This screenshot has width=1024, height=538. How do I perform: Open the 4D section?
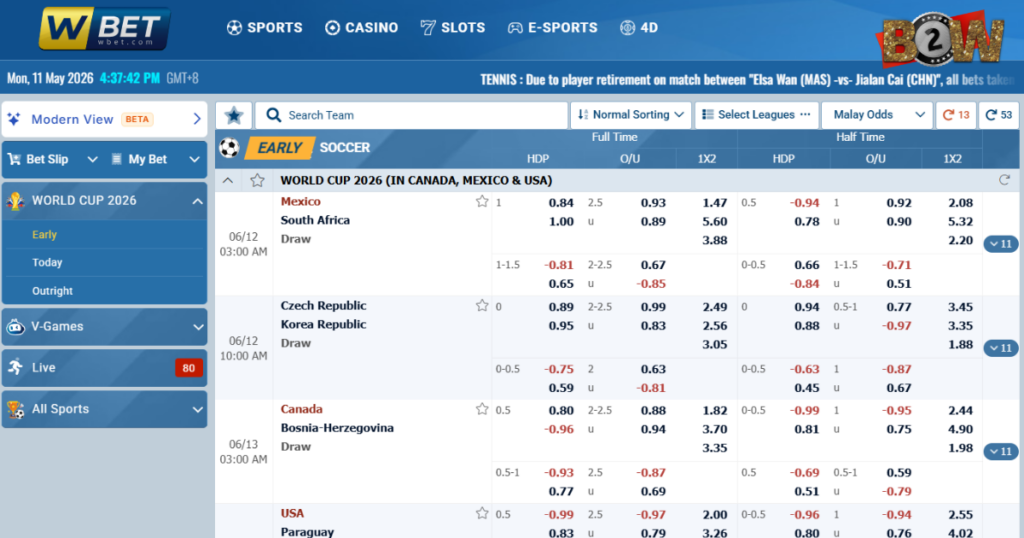pos(639,28)
